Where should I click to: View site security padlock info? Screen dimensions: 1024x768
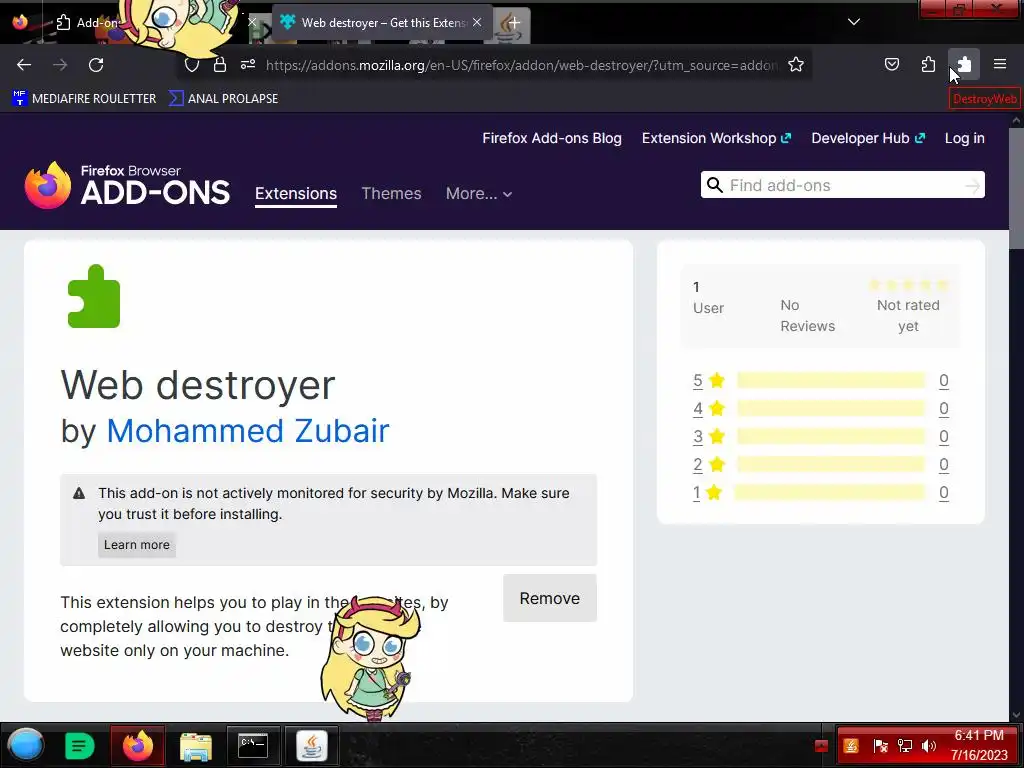pos(220,65)
